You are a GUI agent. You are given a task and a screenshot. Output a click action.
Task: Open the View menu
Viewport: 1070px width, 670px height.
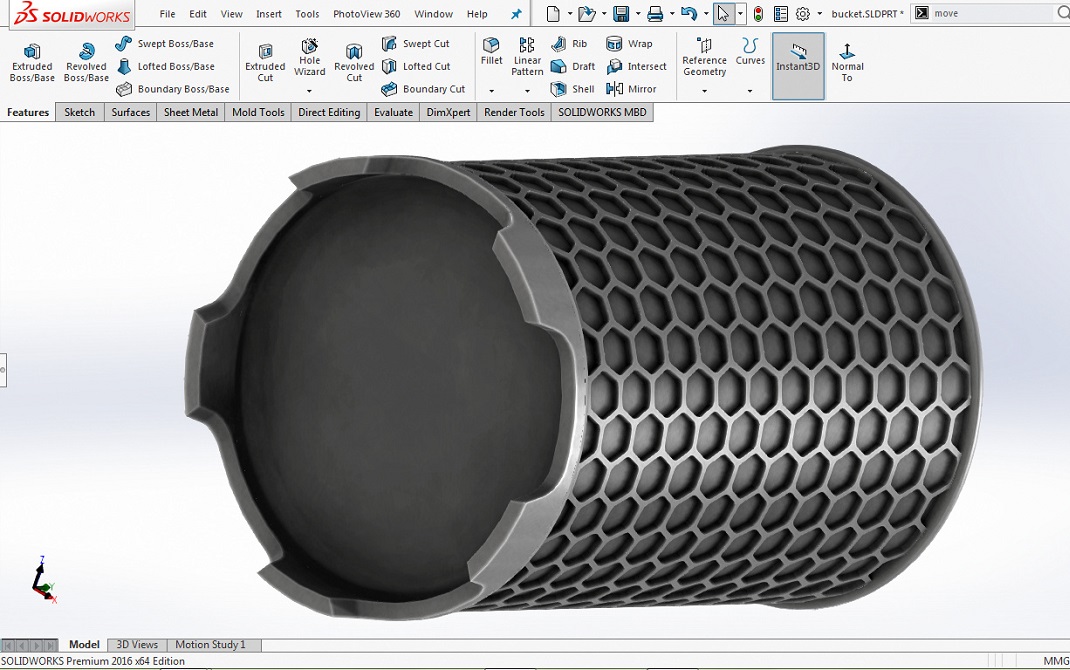(x=231, y=14)
